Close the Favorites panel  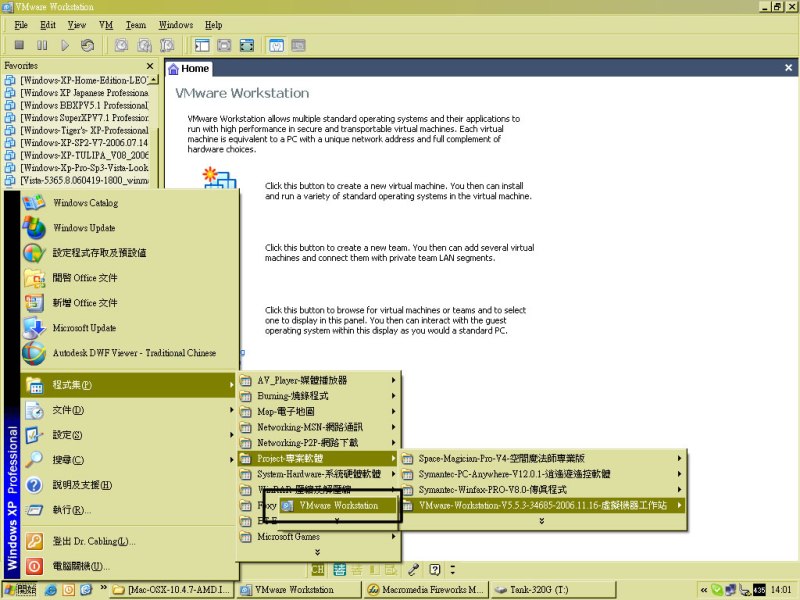click(150, 66)
